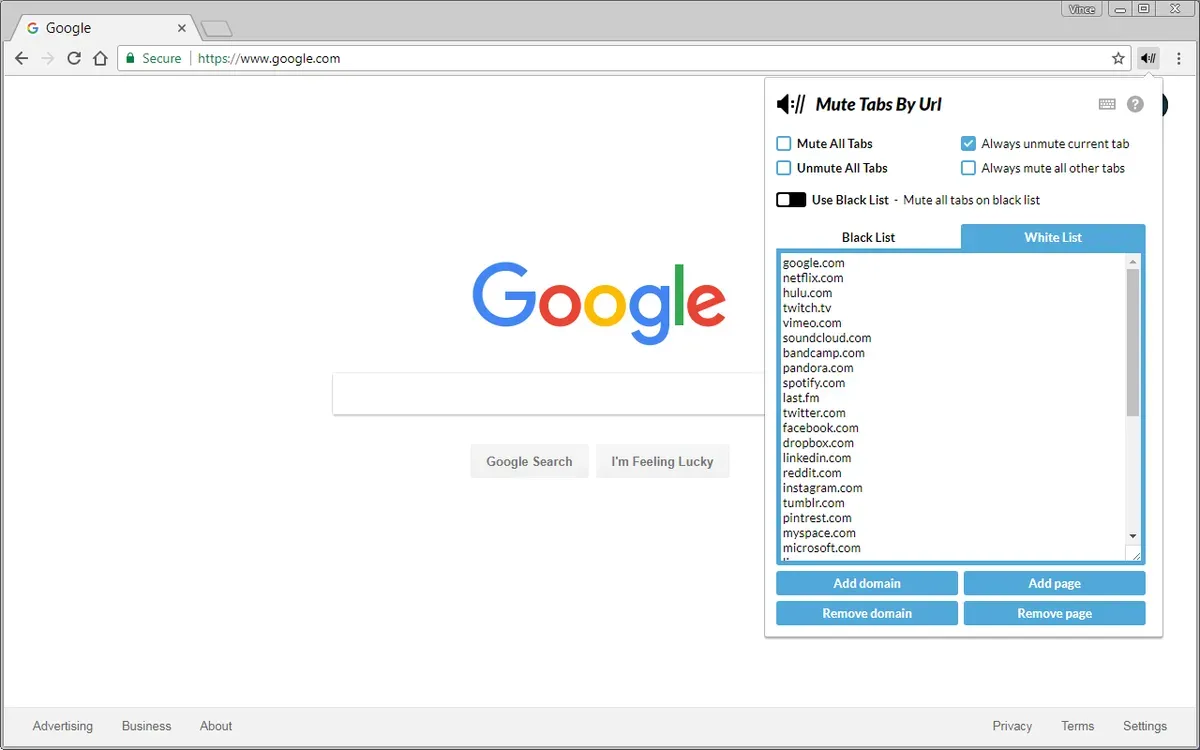Open the Privacy footer link
The width and height of the screenshot is (1200, 750).
(1012, 726)
